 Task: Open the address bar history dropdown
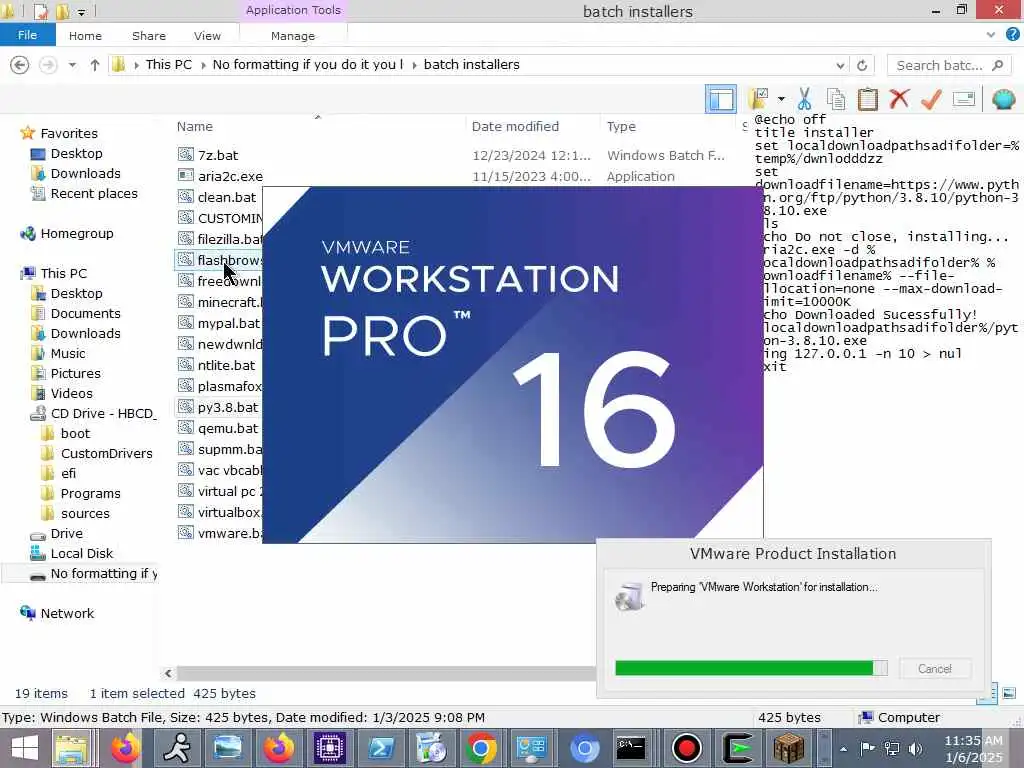point(840,65)
